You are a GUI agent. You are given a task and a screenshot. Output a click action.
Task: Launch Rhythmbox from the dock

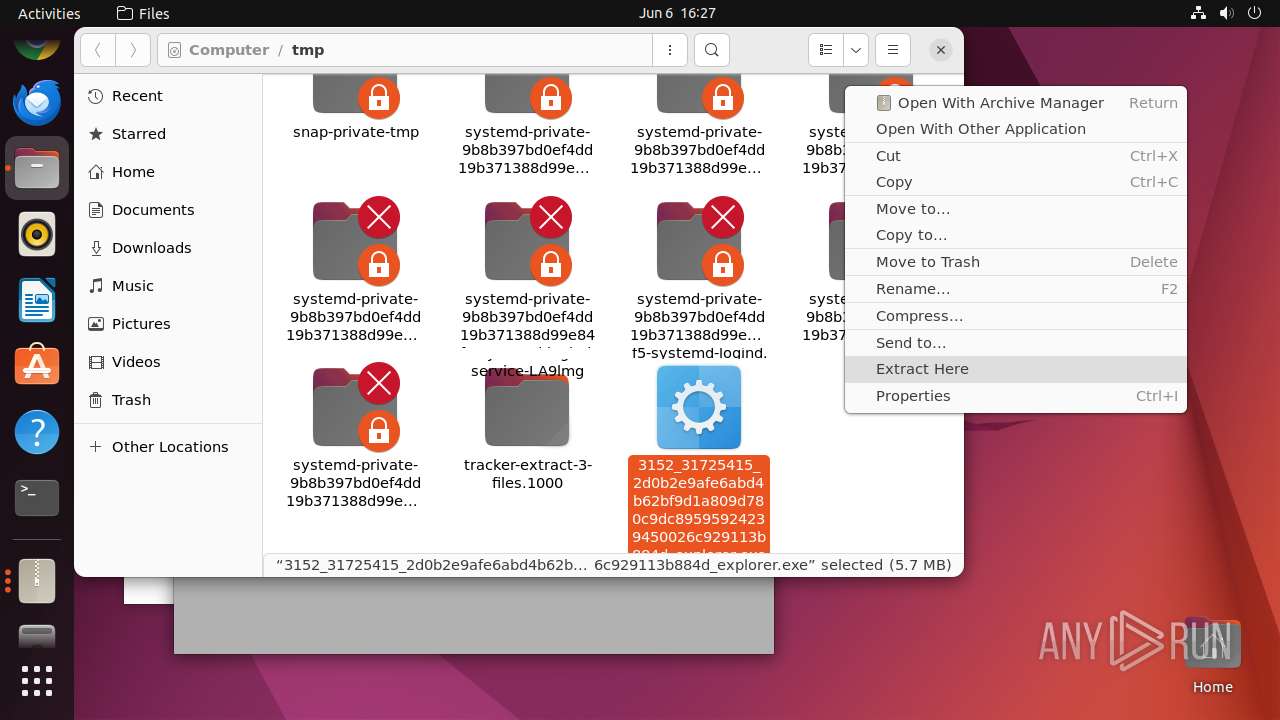point(37,235)
